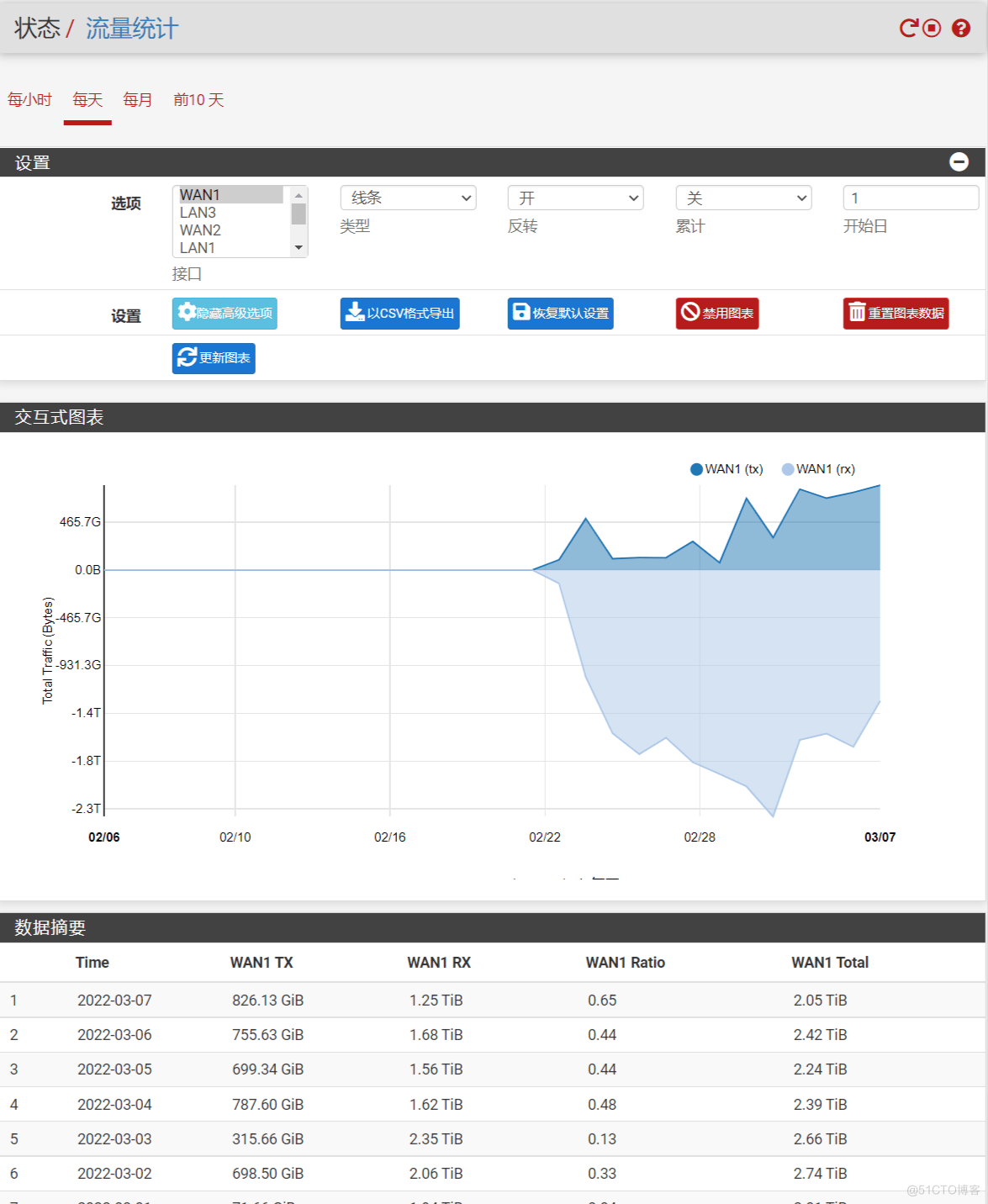Click interface list scrollbar up arrow
Image resolution: width=988 pixels, height=1204 pixels.
[x=299, y=195]
